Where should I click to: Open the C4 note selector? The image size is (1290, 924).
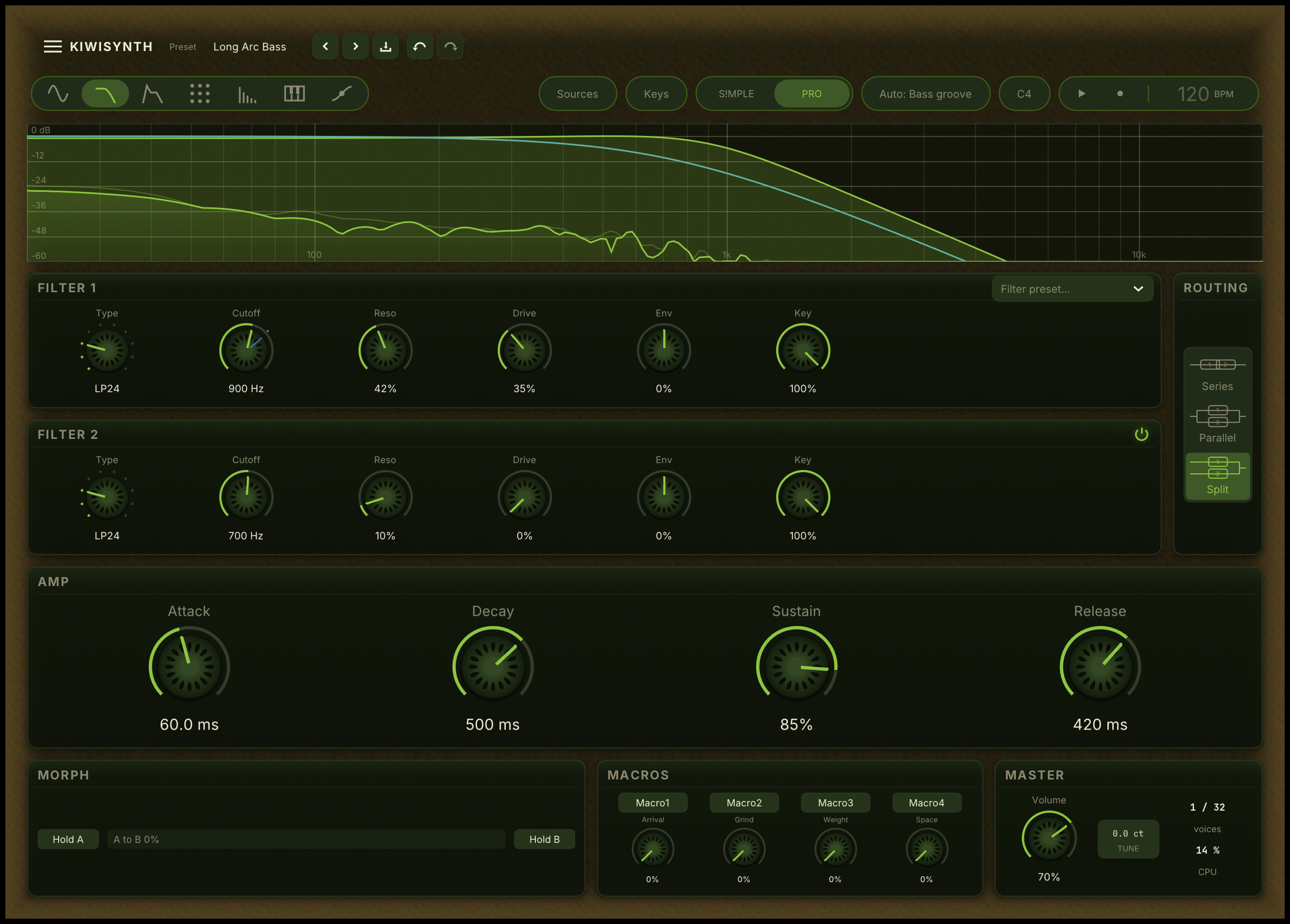pyautogui.click(x=1024, y=94)
